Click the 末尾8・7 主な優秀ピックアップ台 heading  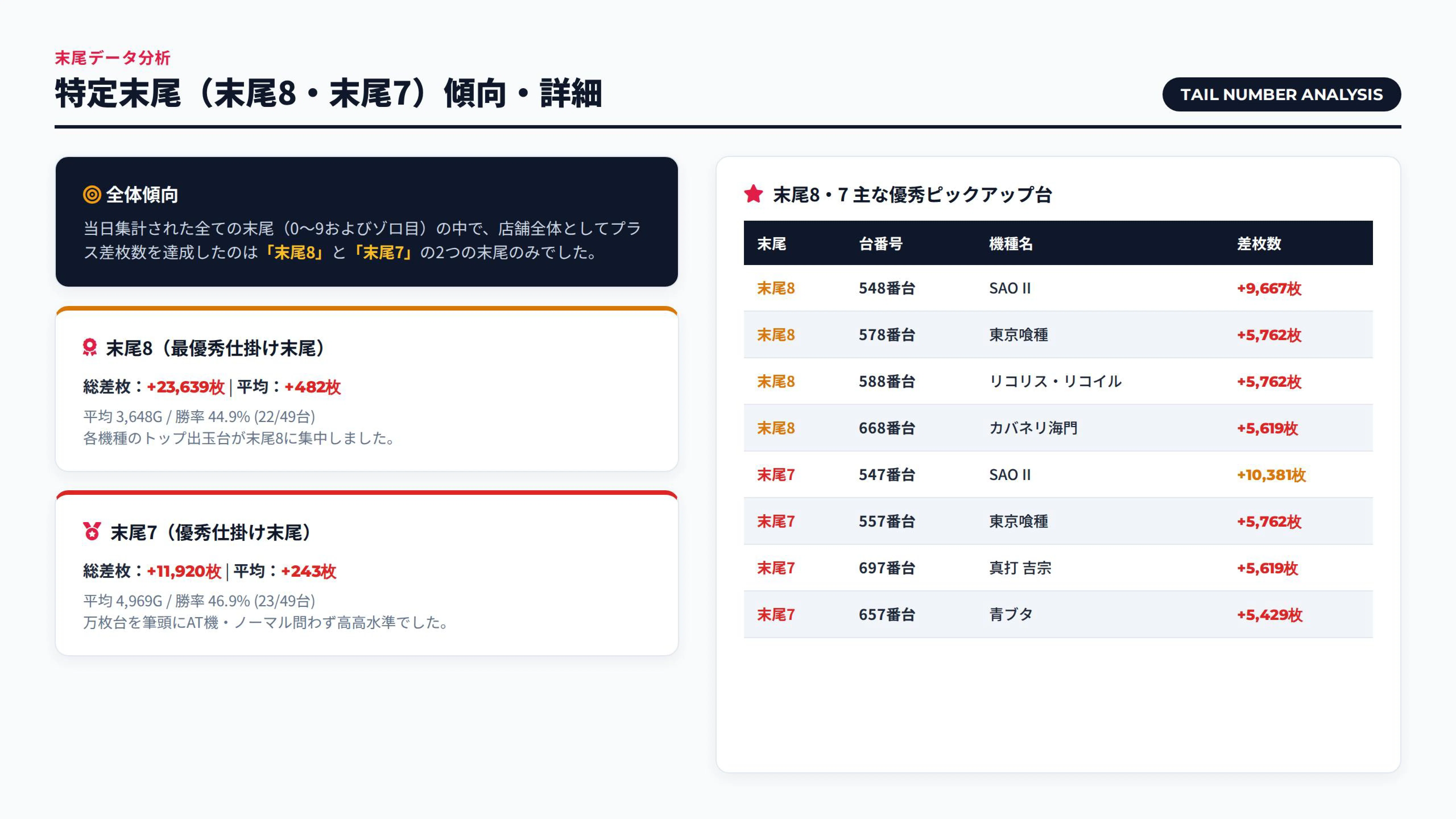(912, 195)
